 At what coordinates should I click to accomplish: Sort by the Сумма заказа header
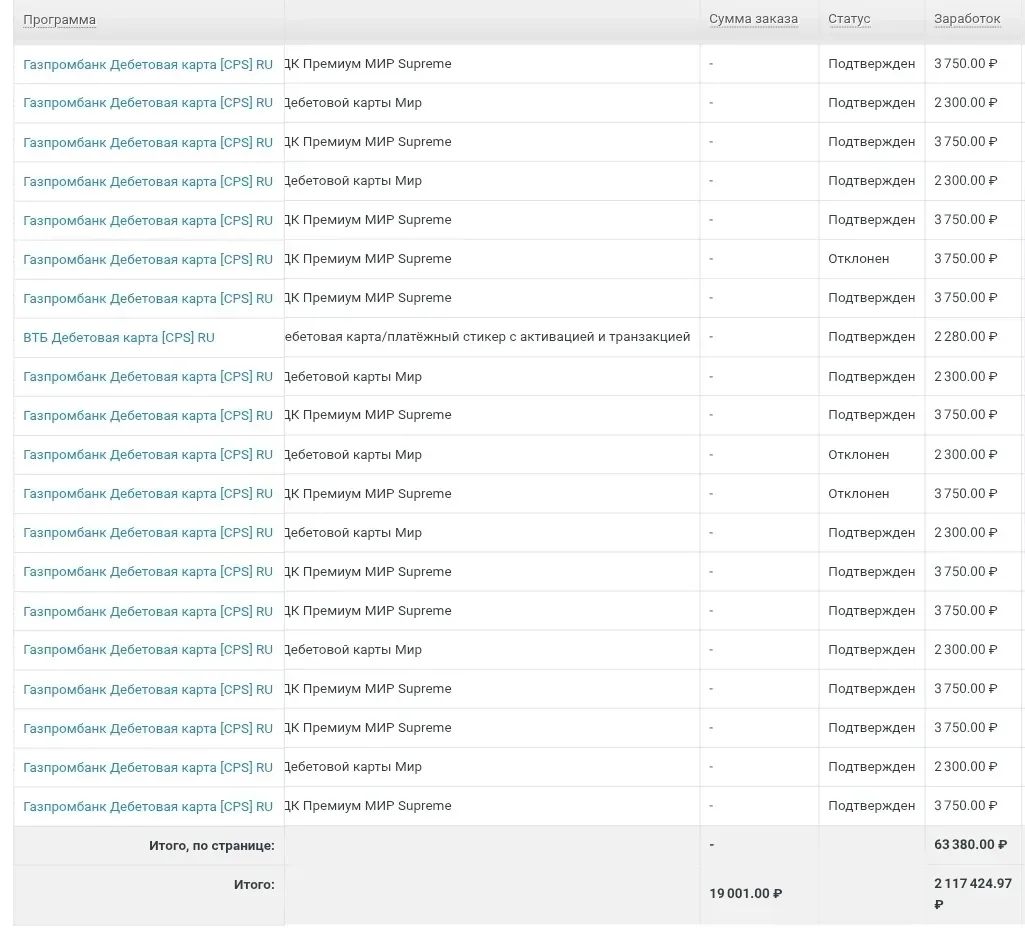pyautogui.click(x=753, y=19)
